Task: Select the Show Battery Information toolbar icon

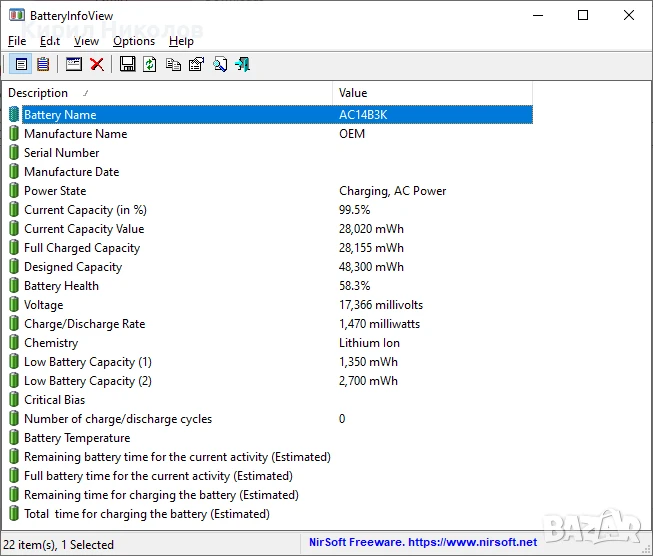Action: click(21, 65)
